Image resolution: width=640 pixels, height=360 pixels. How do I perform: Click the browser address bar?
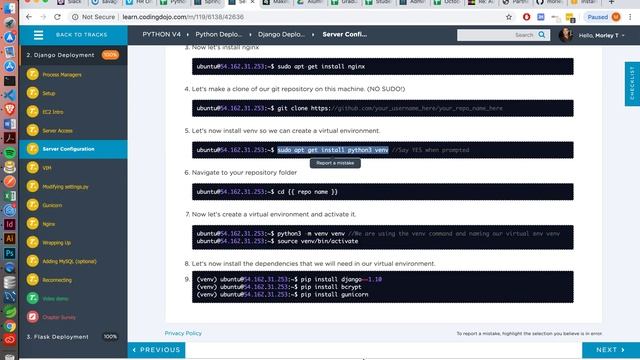286,17
